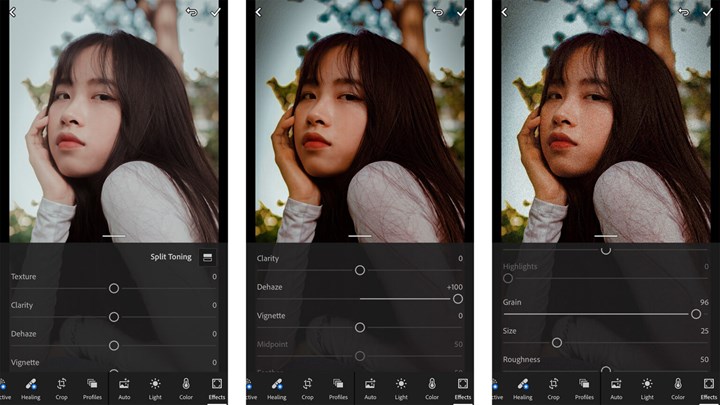Select the Healing tool in the middle screen
This screenshot has height=405, width=720.
277,388
